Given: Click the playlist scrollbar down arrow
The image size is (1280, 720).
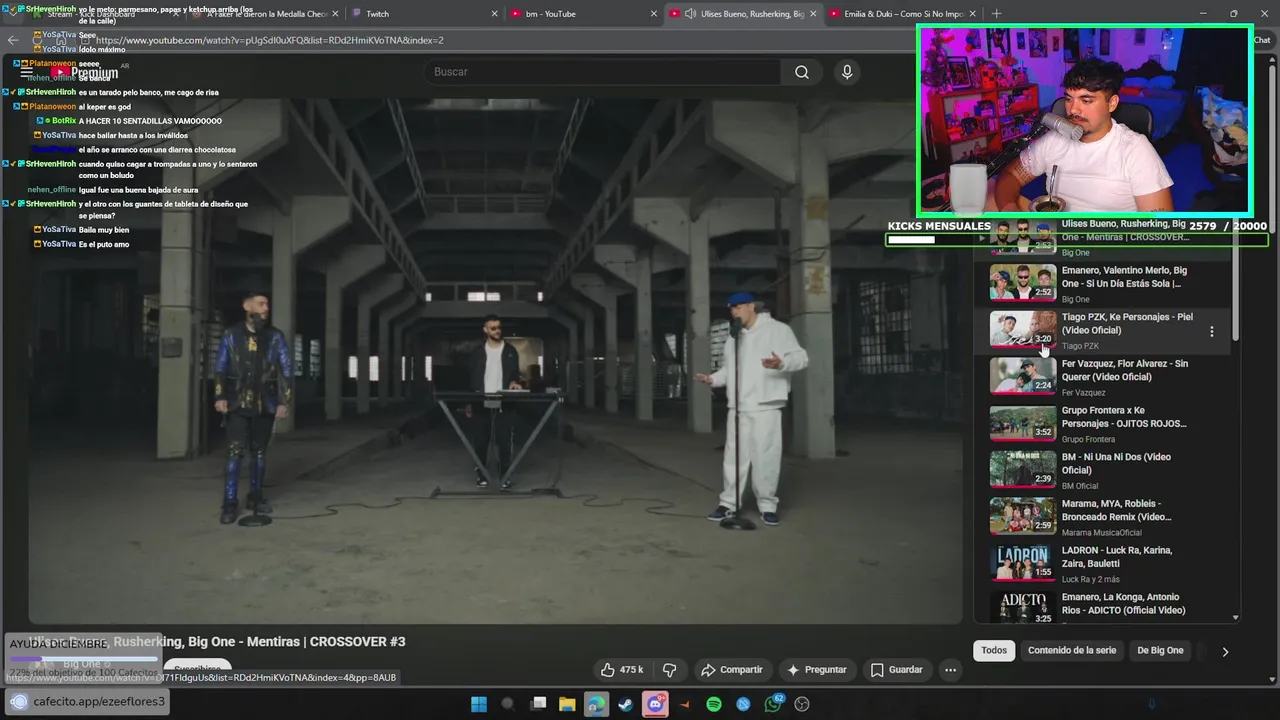Looking at the screenshot, I should point(1235,618).
